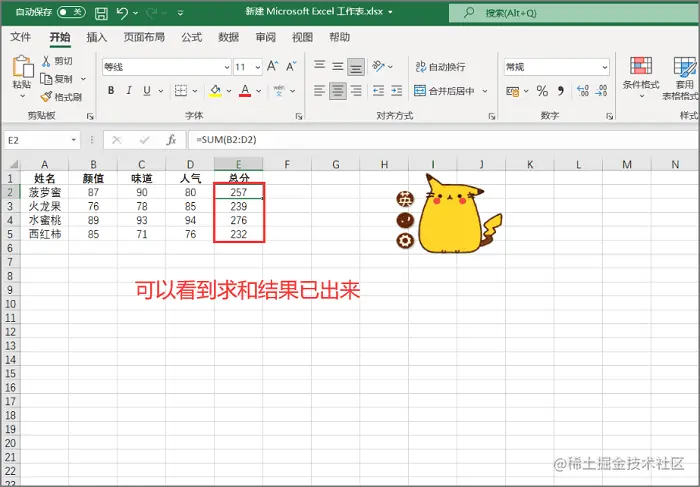This screenshot has height=487, width=700.
Task: Click the Undo arrow icon
Action: (x=122, y=13)
